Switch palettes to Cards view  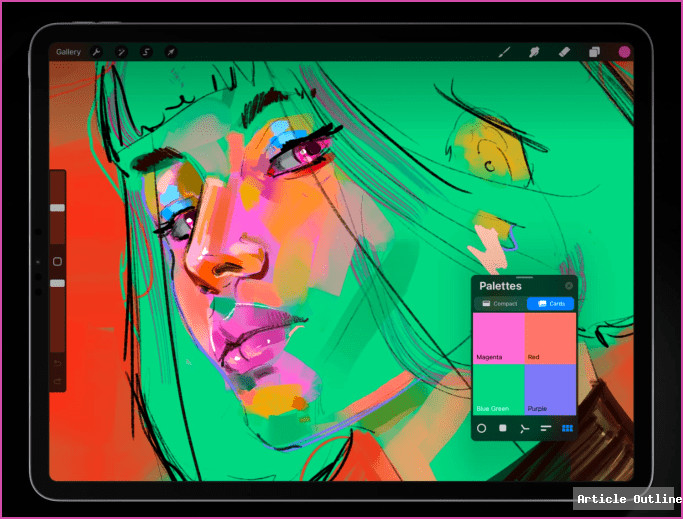click(x=550, y=303)
